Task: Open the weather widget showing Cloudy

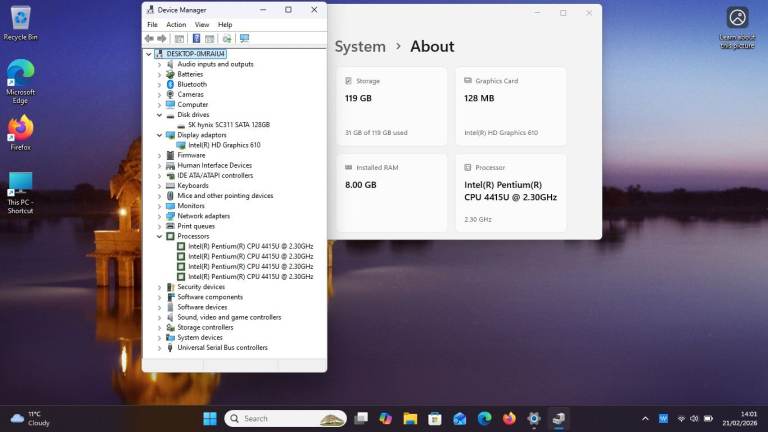Action: coord(30,418)
